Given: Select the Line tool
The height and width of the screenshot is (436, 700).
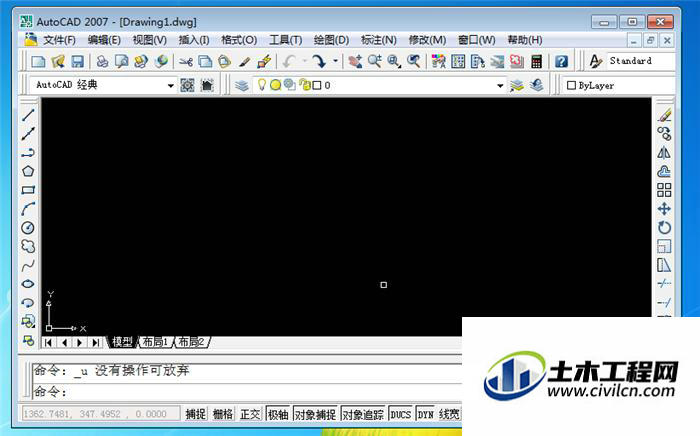Looking at the screenshot, I should (28, 115).
